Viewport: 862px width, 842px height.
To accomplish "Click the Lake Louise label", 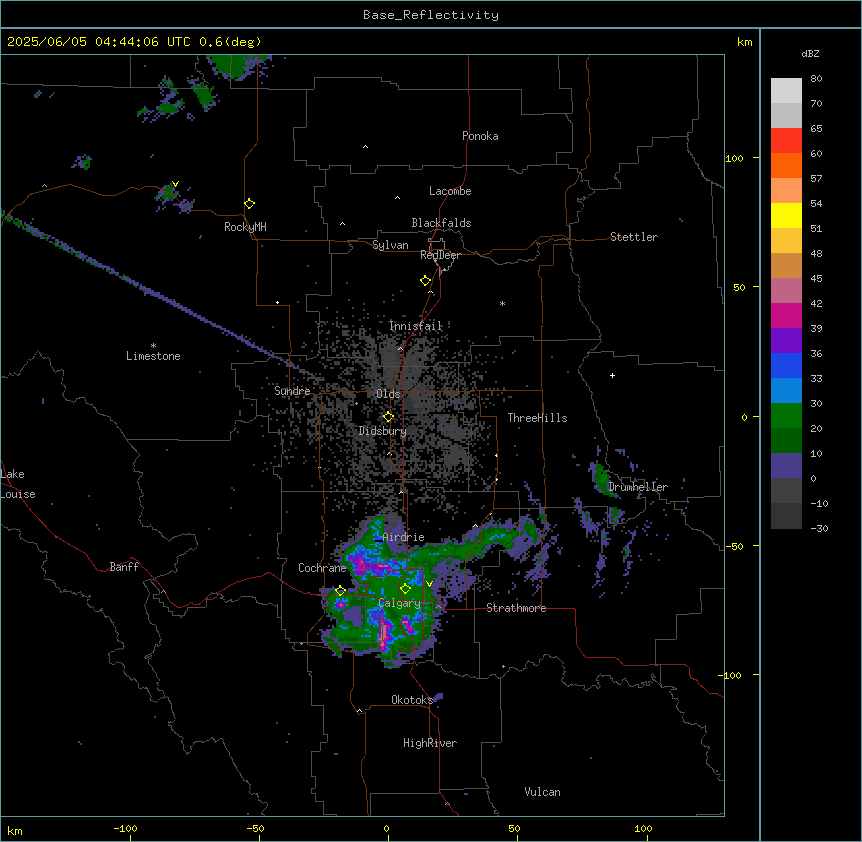I will [18, 484].
